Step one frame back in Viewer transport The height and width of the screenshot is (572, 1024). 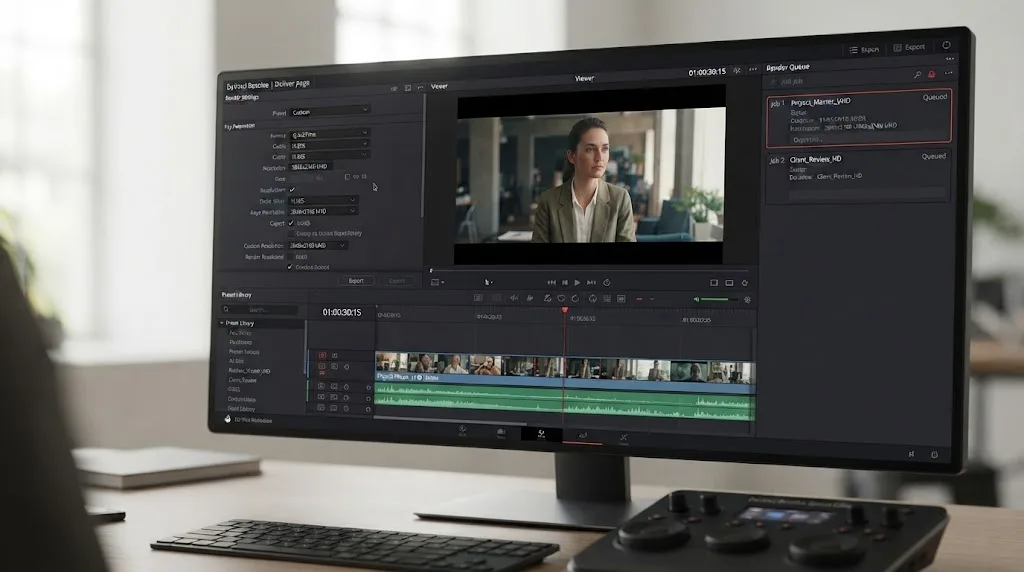pos(565,283)
